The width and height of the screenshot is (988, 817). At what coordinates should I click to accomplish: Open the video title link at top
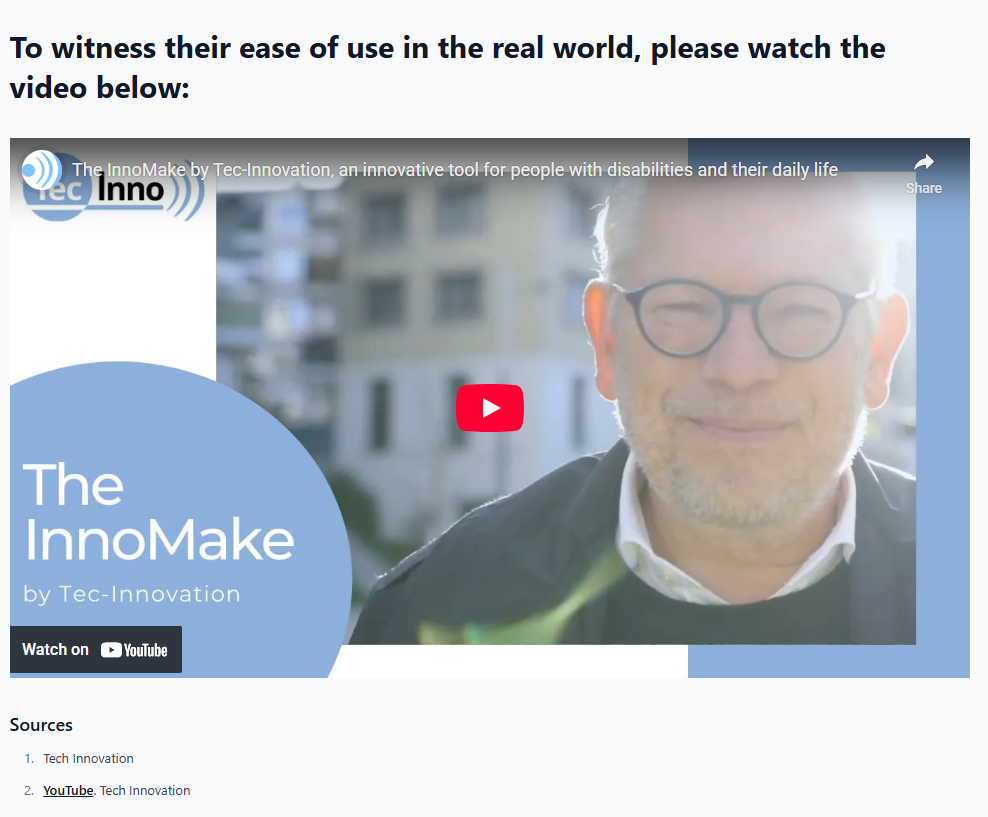click(454, 169)
